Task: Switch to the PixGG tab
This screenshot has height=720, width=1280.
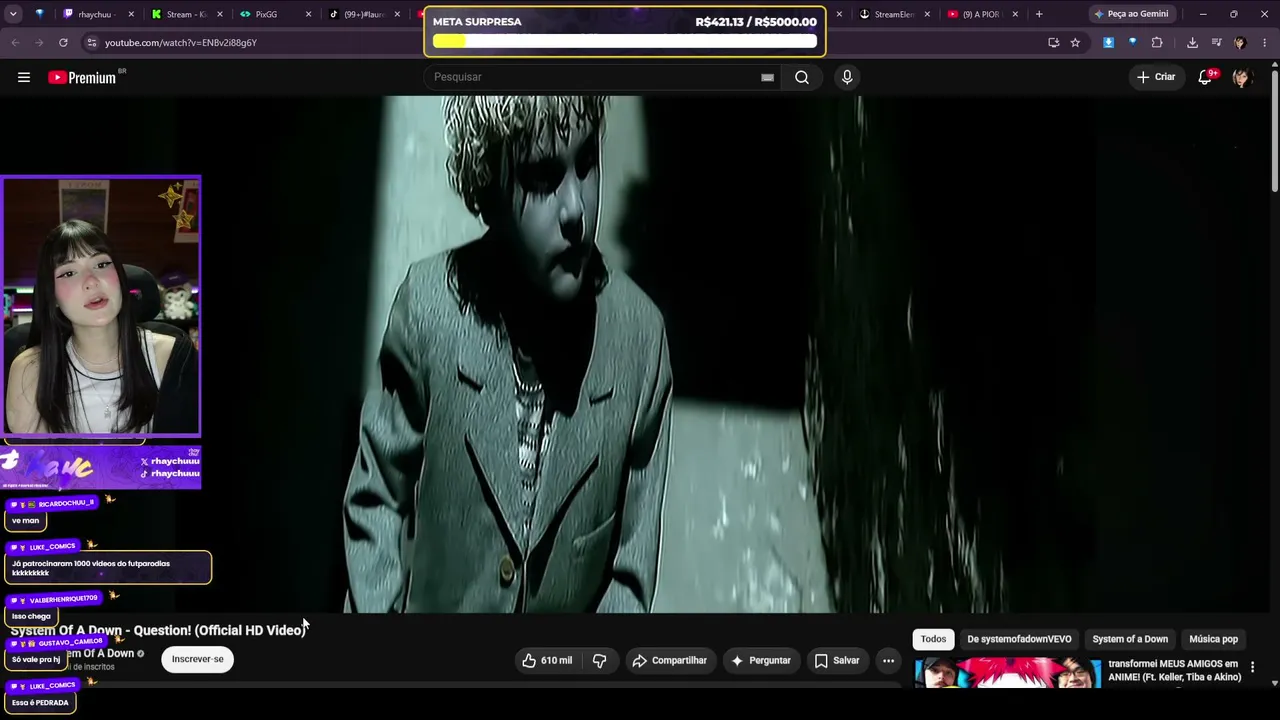Action: tap(276, 14)
